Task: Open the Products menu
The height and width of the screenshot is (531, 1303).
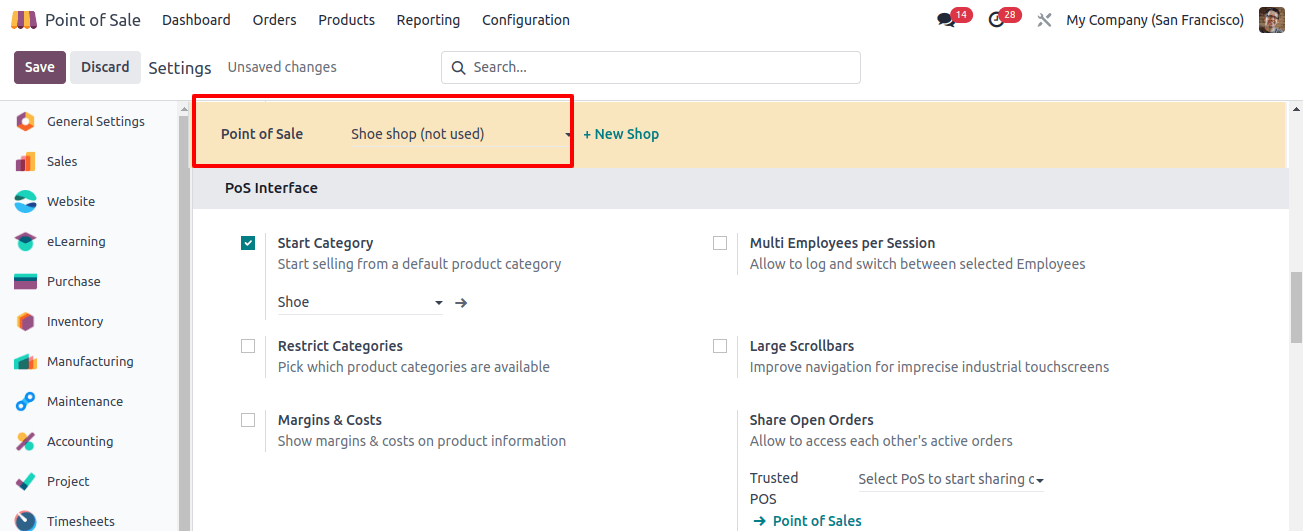Action: (x=346, y=20)
